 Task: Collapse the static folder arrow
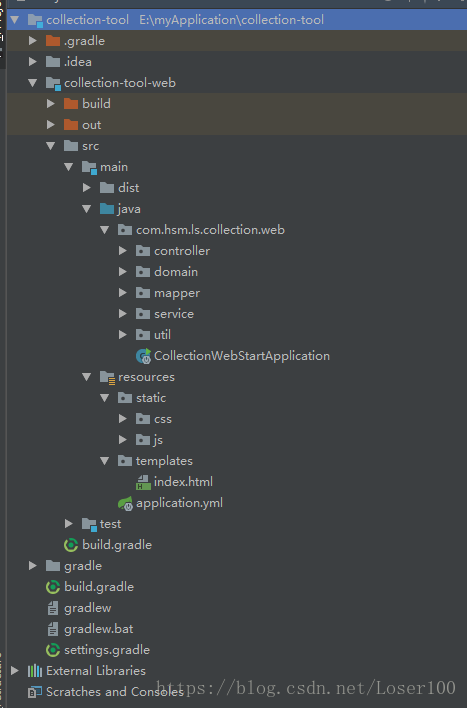[x=105, y=398]
